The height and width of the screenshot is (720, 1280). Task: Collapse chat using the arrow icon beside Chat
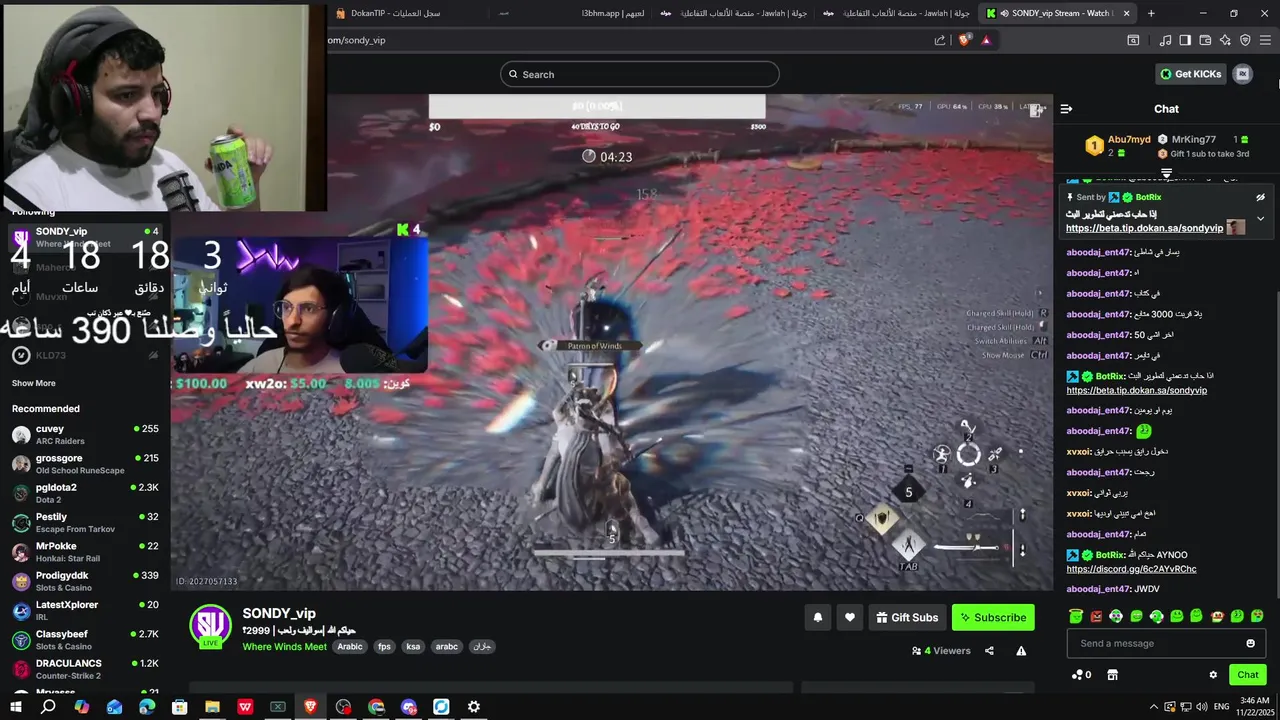pos(1066,109)
